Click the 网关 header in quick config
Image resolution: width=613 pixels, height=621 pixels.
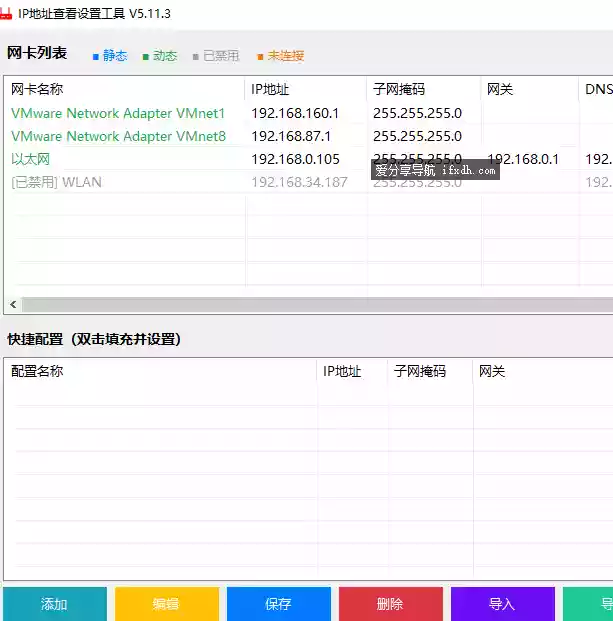(543, 371)
